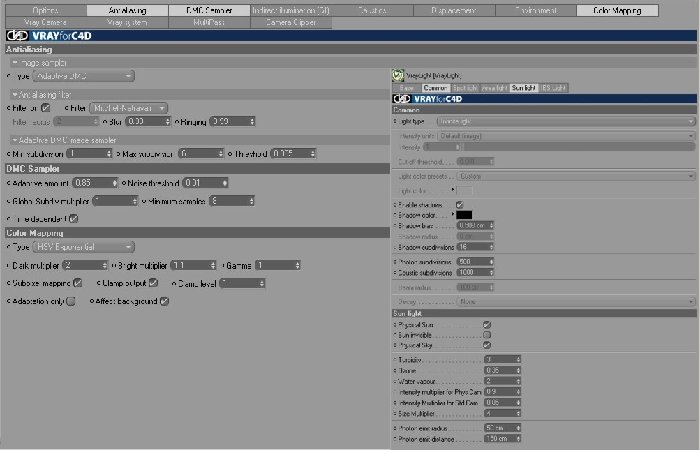Switch to the Antialiasing tab
This screenshot has width=700, height=450.
pyautogui.click(x=128, y=10)
